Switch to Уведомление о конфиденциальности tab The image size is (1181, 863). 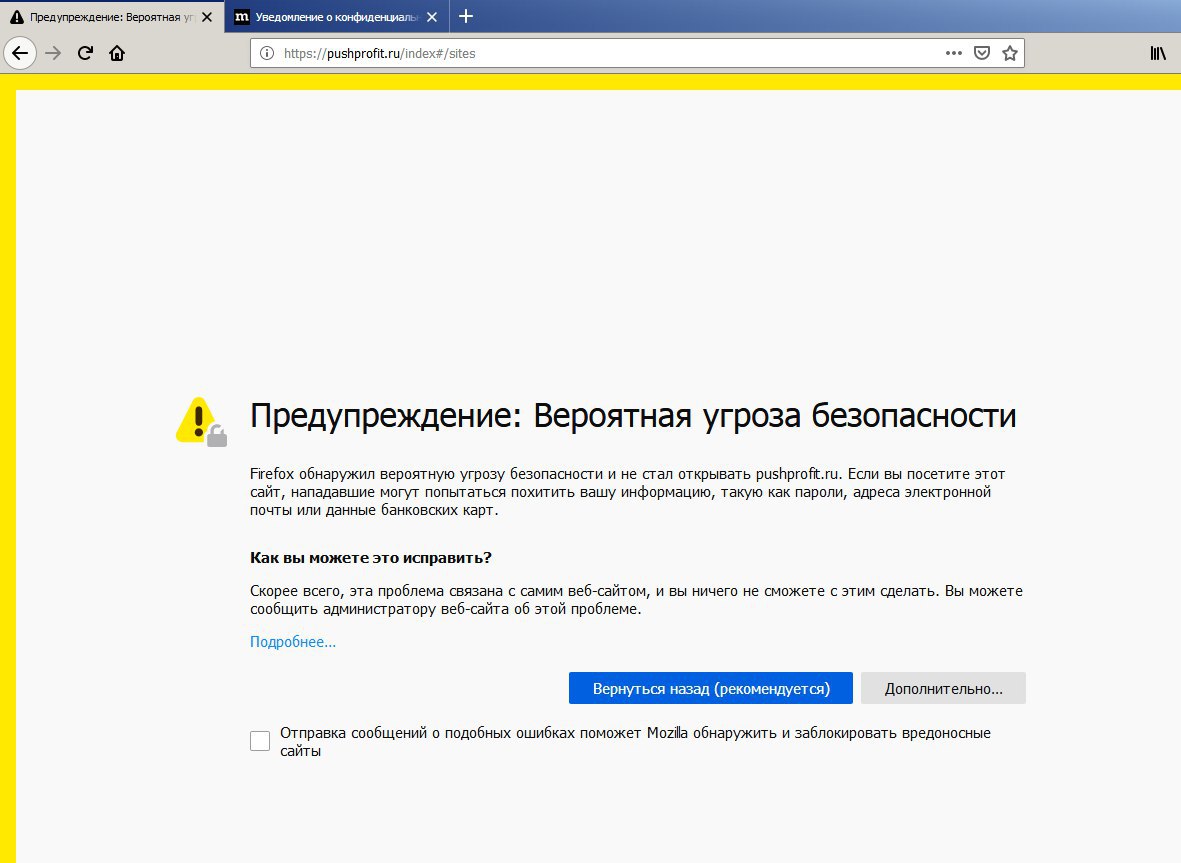point(337,17)
